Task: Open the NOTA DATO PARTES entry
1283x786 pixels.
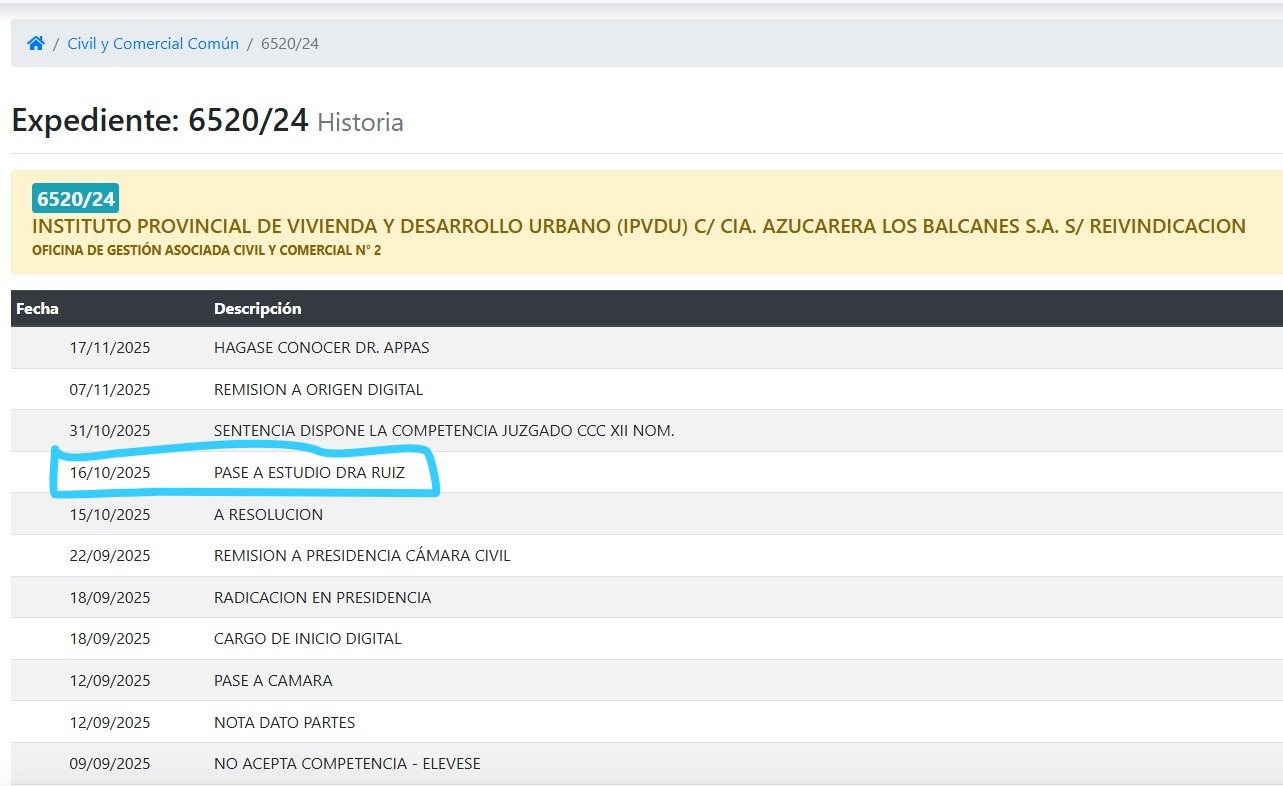Action: [284, 722]
